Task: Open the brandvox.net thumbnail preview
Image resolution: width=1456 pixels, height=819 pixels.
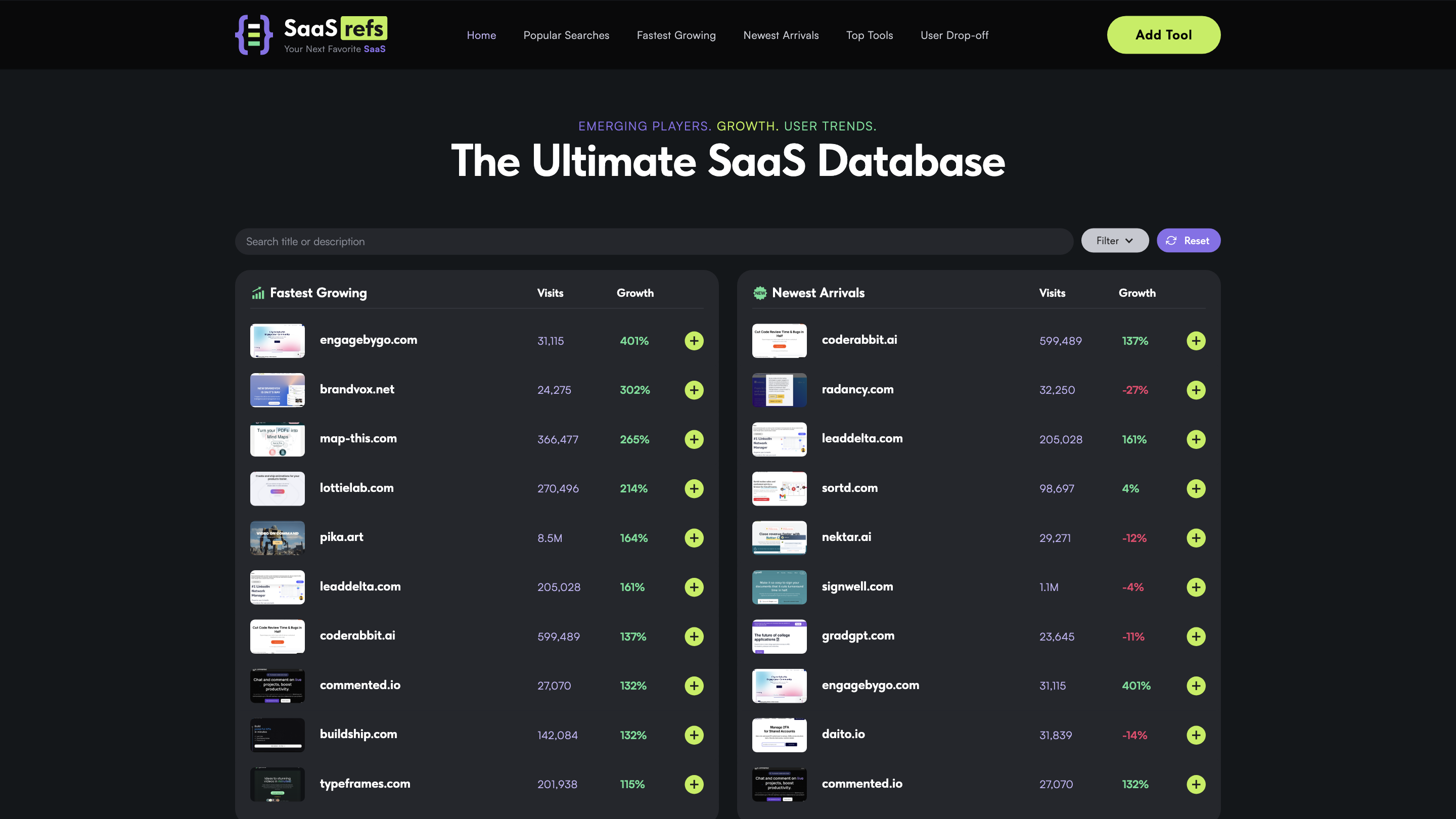Action: [277, 390]
